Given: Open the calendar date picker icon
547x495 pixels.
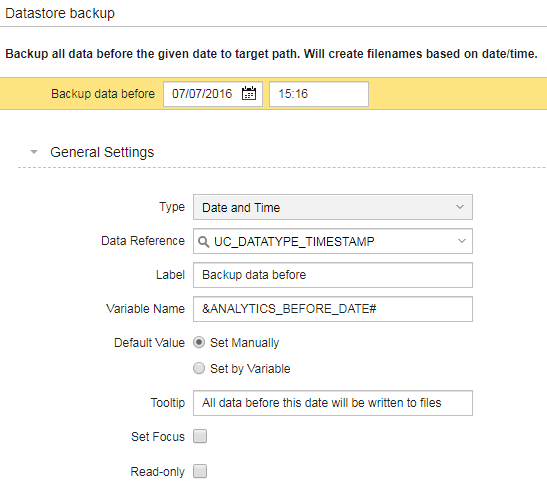Looking at the screenshot, I should click(x=249, y=93).
